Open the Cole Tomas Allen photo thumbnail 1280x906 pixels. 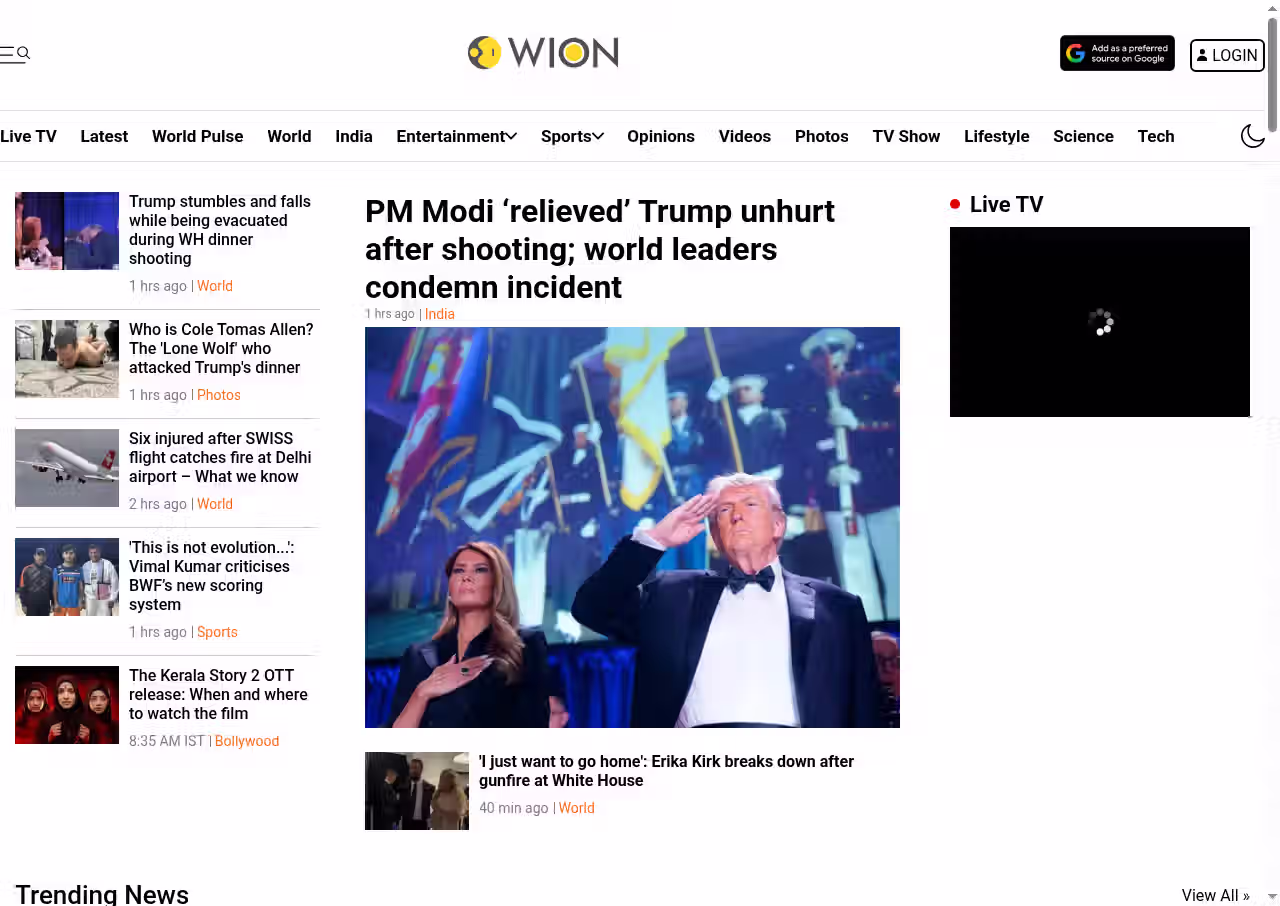click(67, 359)
